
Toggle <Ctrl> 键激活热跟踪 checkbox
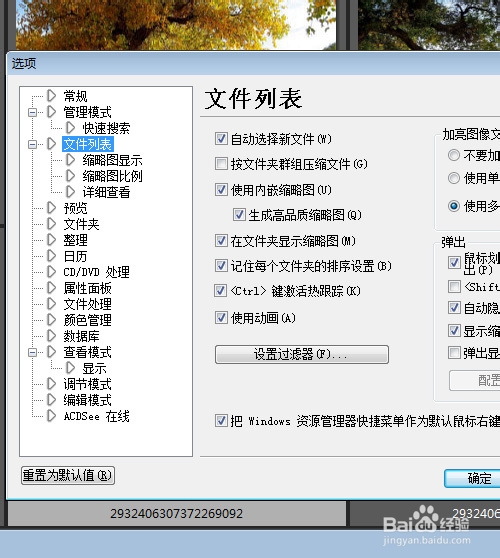[220, 291]
